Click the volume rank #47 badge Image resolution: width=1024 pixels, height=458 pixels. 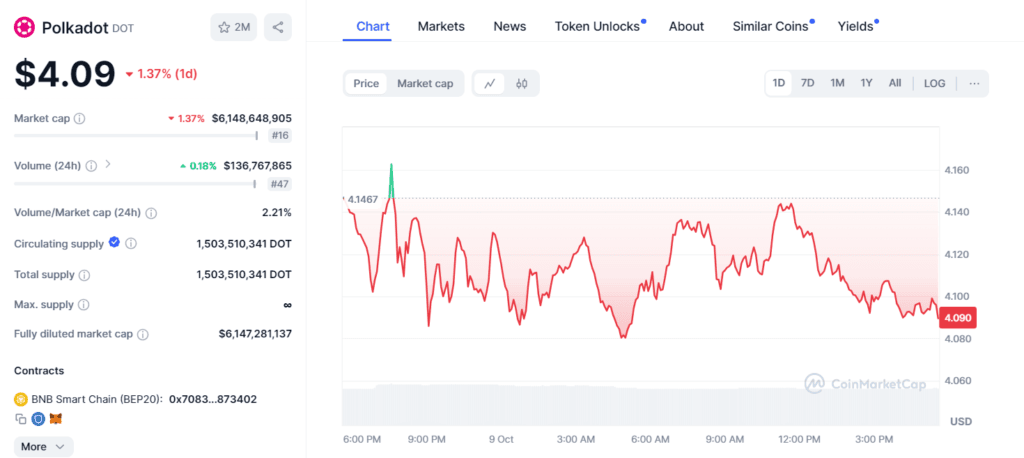coord(280,184)
